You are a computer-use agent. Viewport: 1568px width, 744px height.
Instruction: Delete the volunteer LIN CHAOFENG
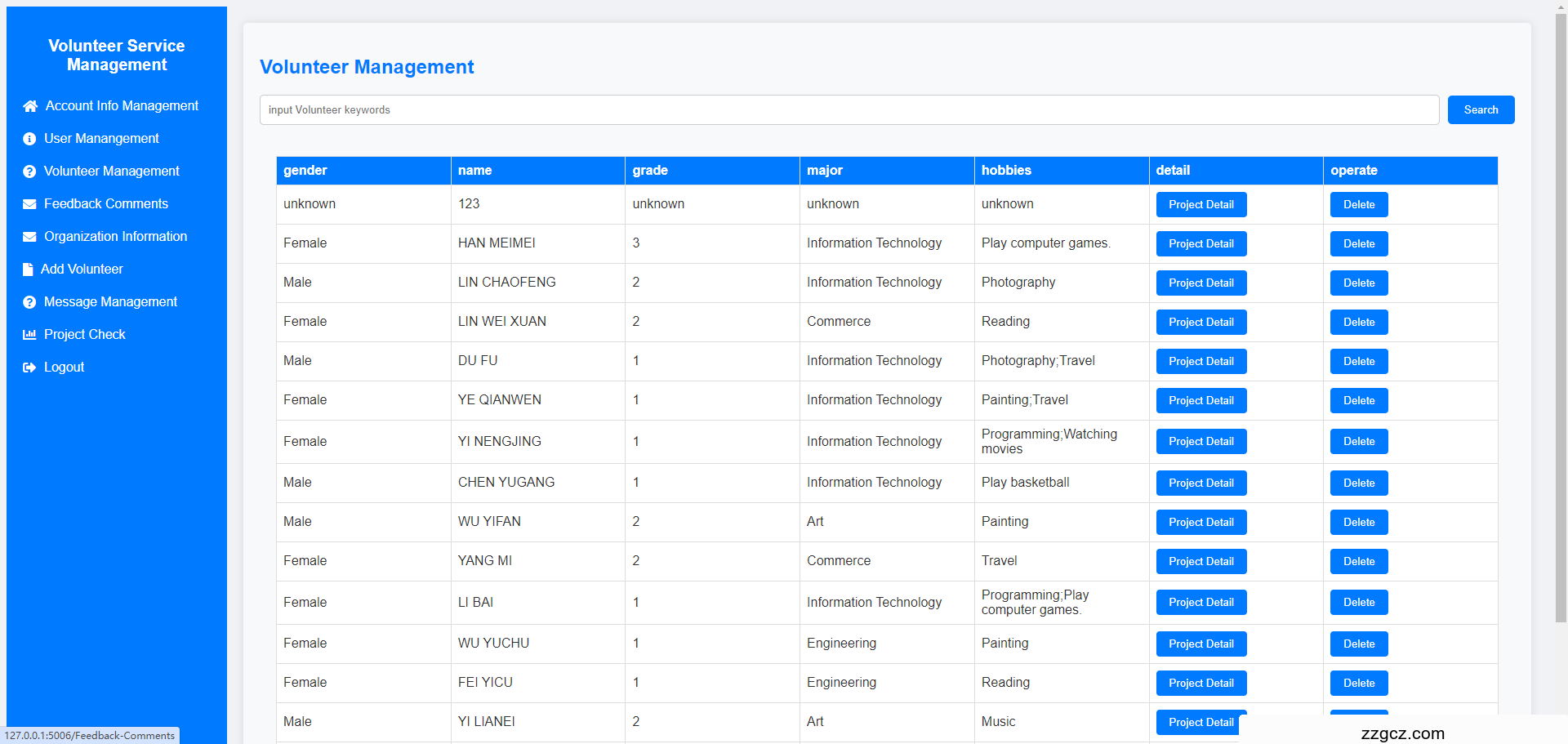point(1358,283)
